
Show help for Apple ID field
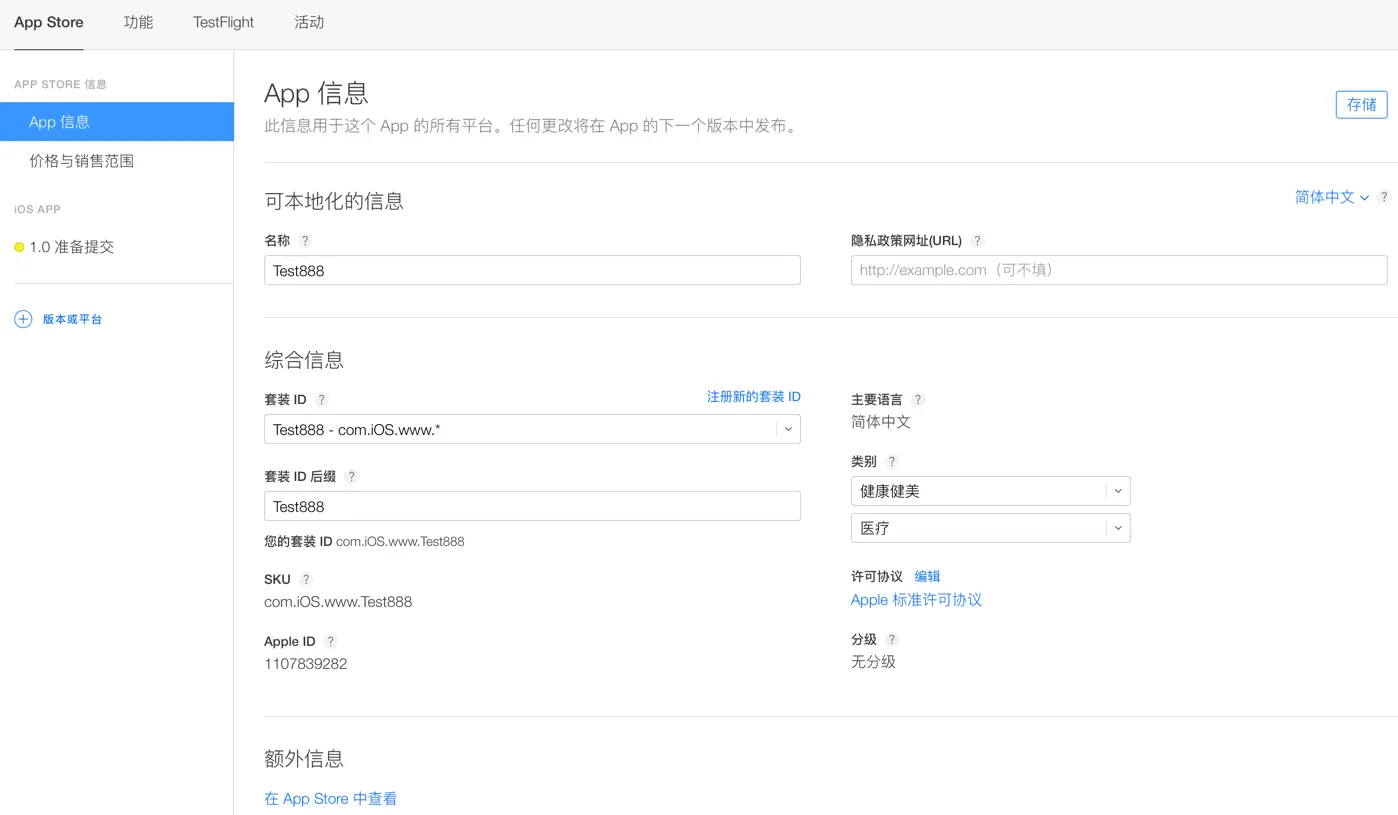pyautogui.click(x=331, y=642)
